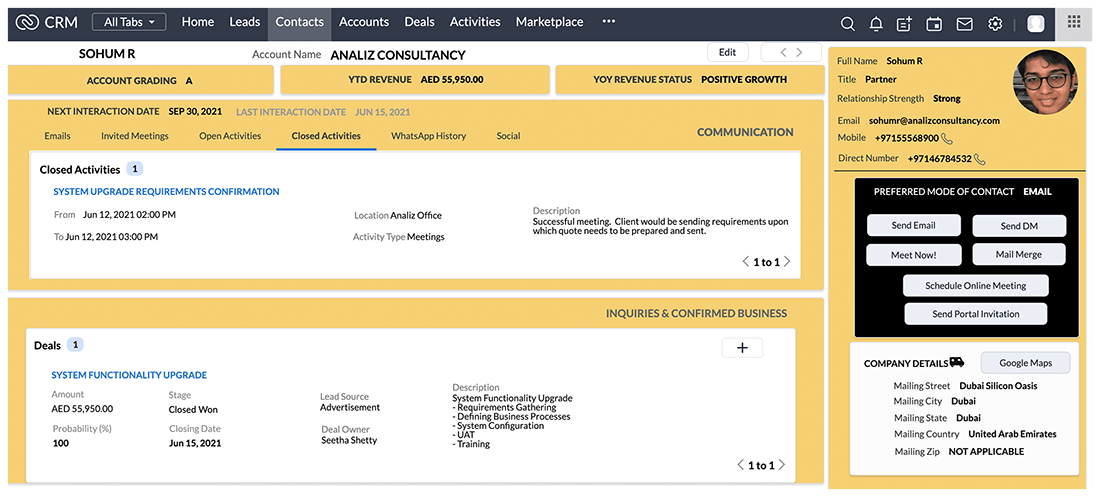Go to the Home tab
The image size is (1100, 497).
198,22
